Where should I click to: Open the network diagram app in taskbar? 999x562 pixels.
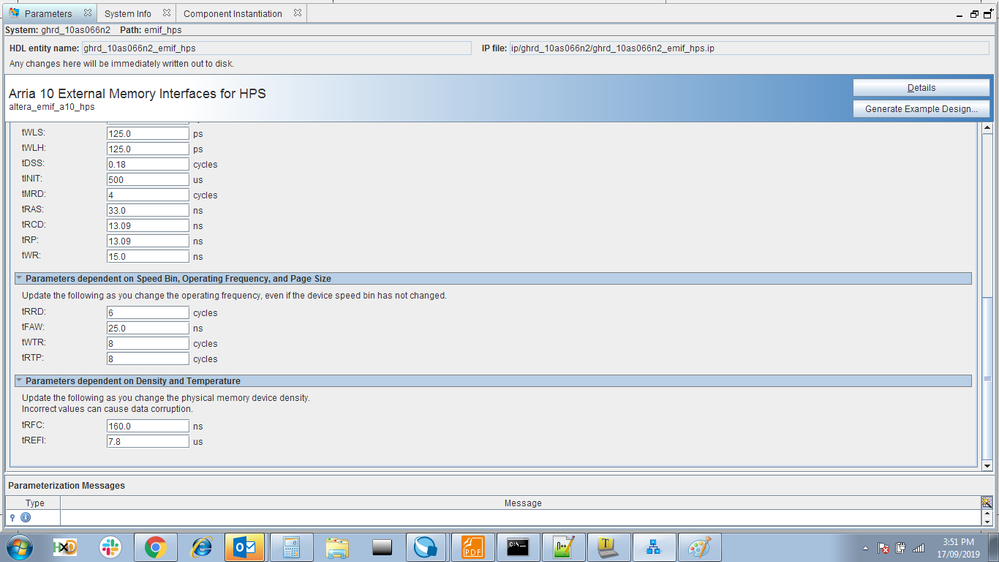point(654,547)
